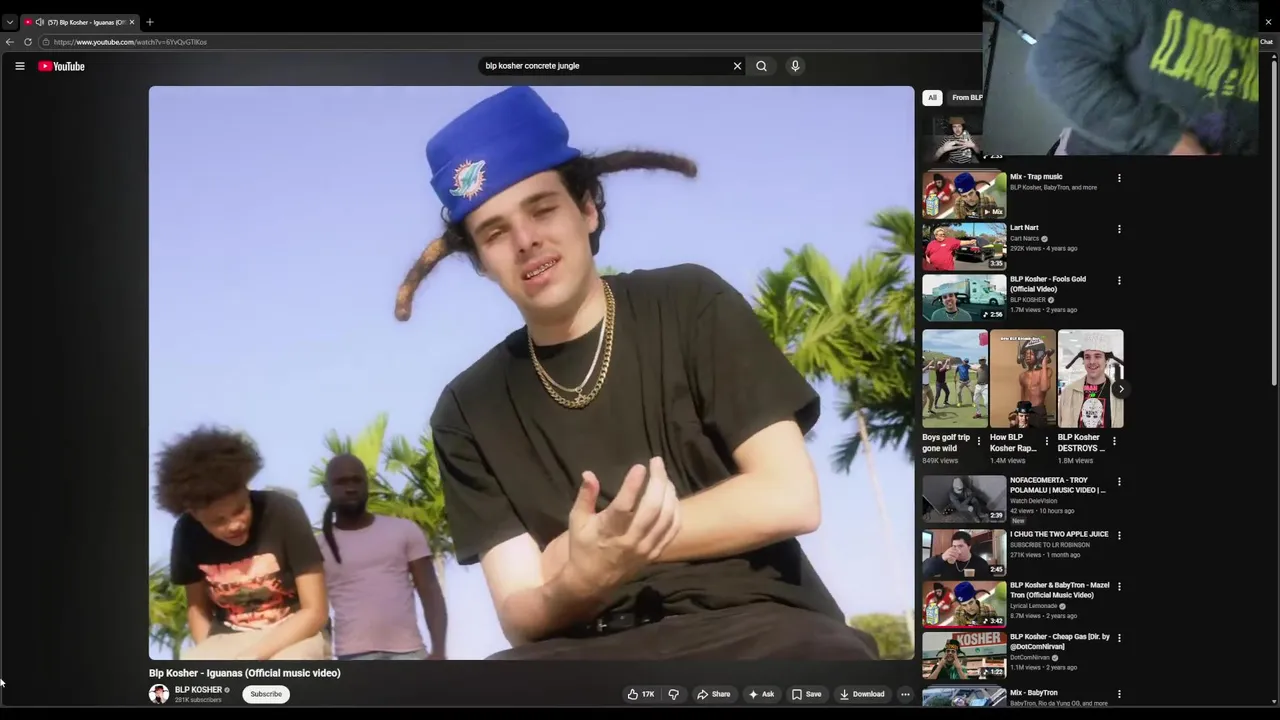Like the video with 17K thumbs-up
The image size is (1280, 720).
point(641,694)
